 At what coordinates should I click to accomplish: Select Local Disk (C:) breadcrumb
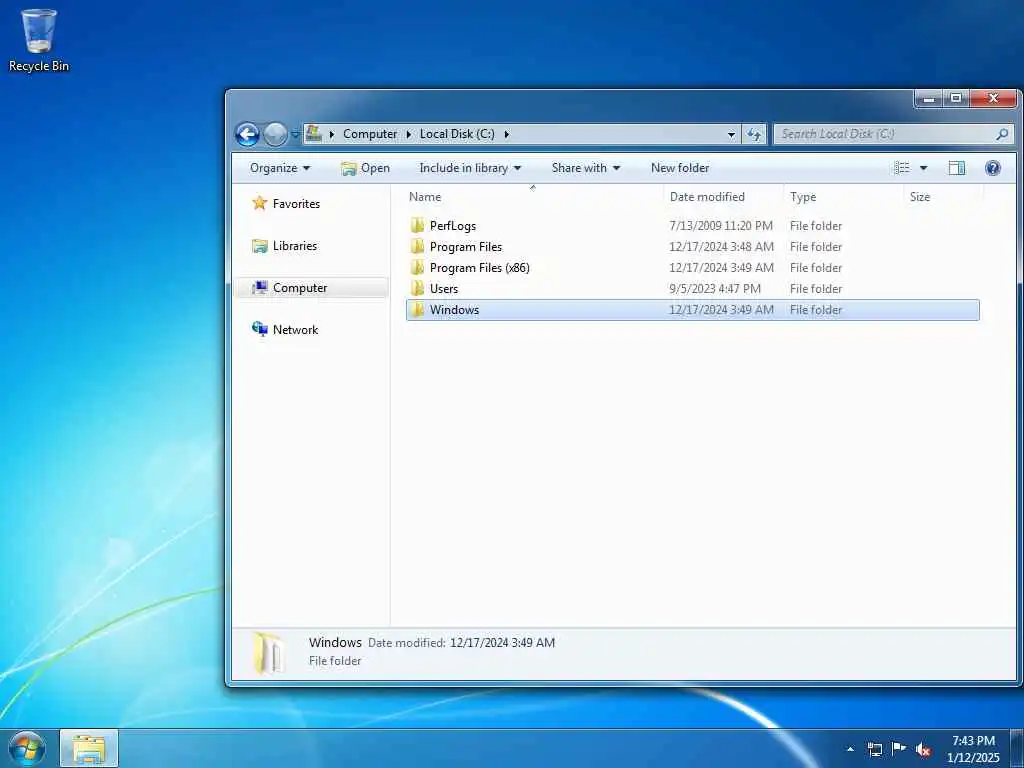pyautogui.click(x=457, y=134)
